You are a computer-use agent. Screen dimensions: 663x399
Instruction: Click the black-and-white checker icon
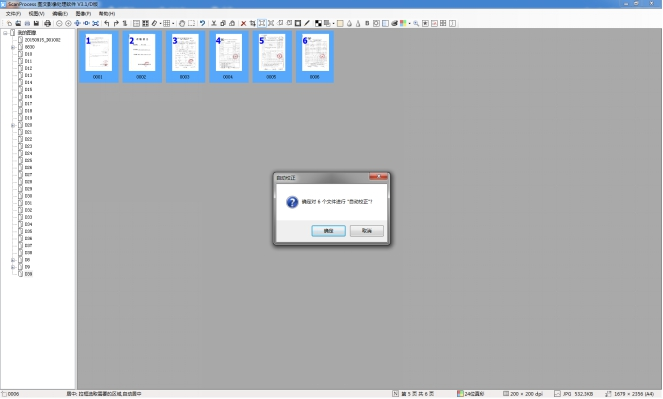coord(318,23)
